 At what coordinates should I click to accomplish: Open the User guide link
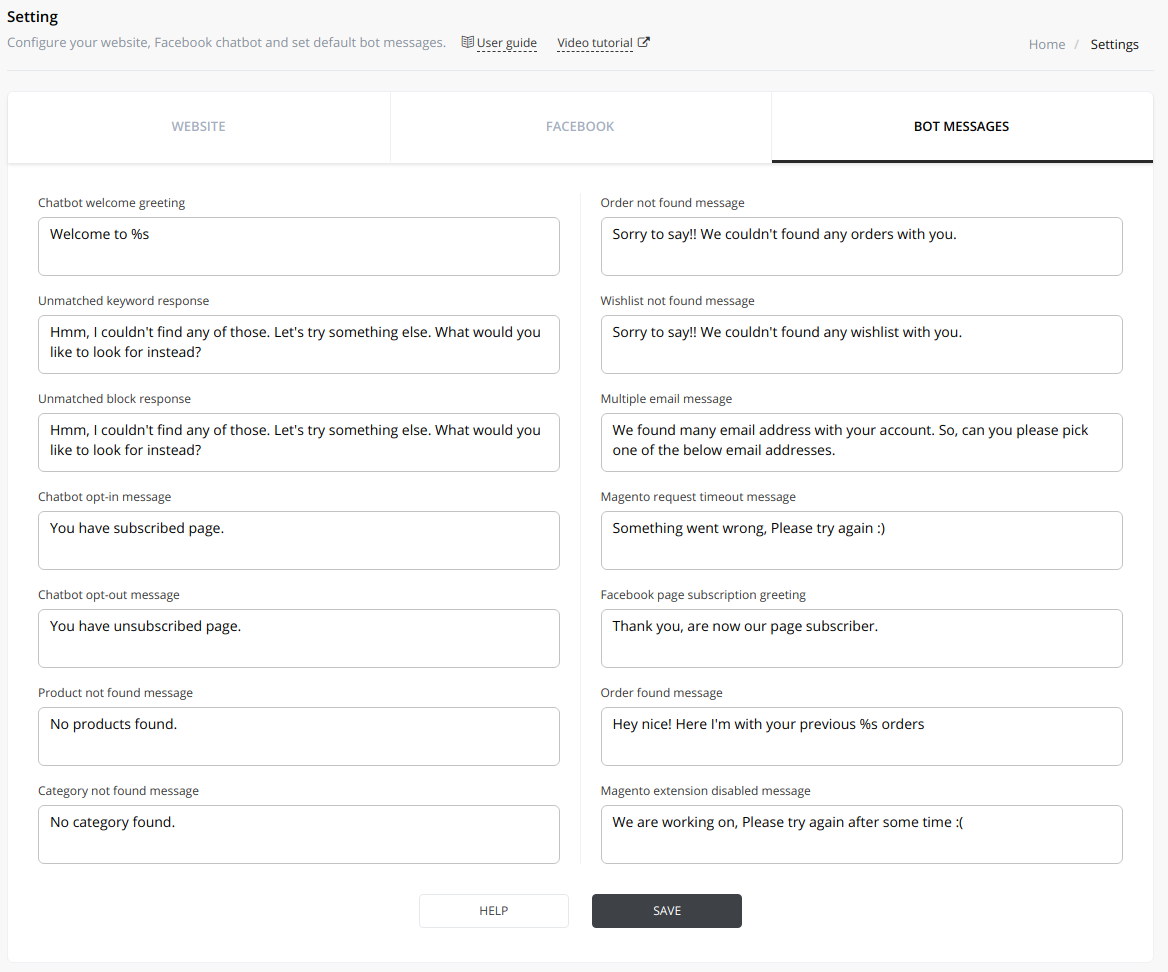point(507,43)
